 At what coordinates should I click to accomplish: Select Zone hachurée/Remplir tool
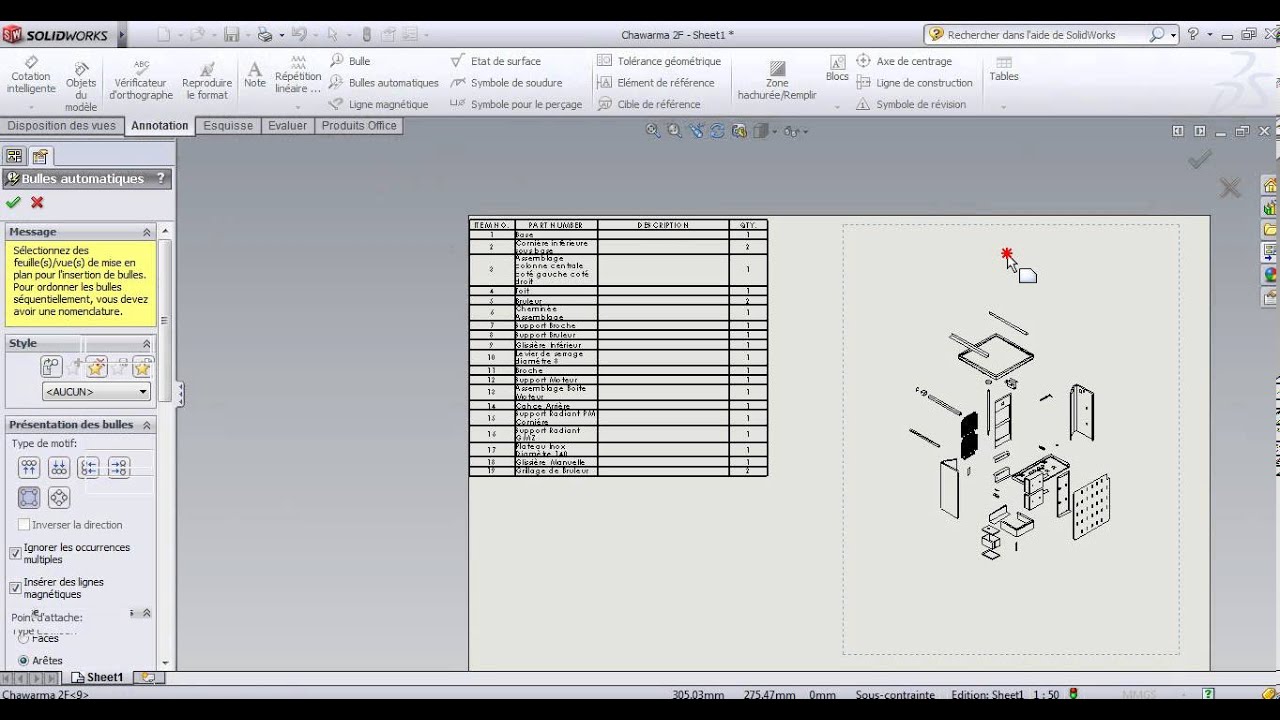pyautogui.click(x=777, y=79)
